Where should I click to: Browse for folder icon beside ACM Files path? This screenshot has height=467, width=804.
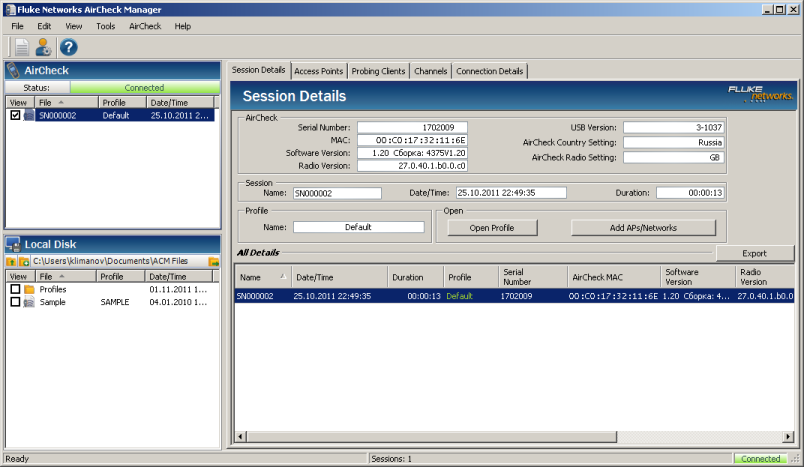(214, 261)
